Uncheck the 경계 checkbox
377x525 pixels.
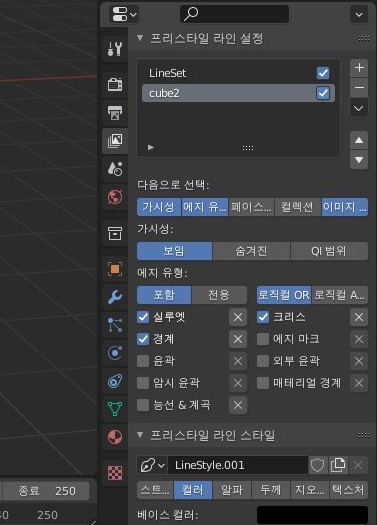click(x=143, y=339)
